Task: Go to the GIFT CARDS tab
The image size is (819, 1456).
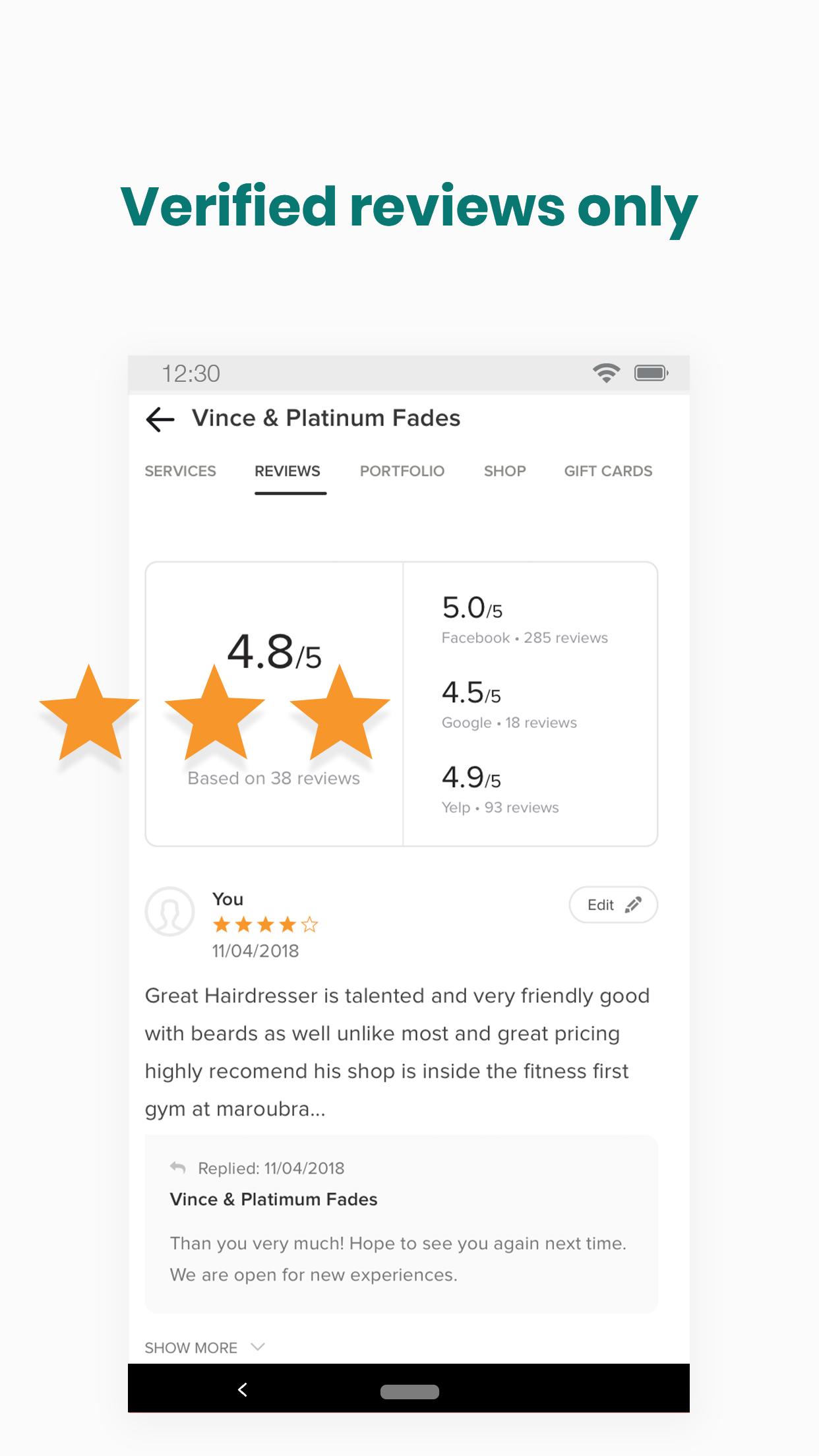Action: tap(608, 471)
